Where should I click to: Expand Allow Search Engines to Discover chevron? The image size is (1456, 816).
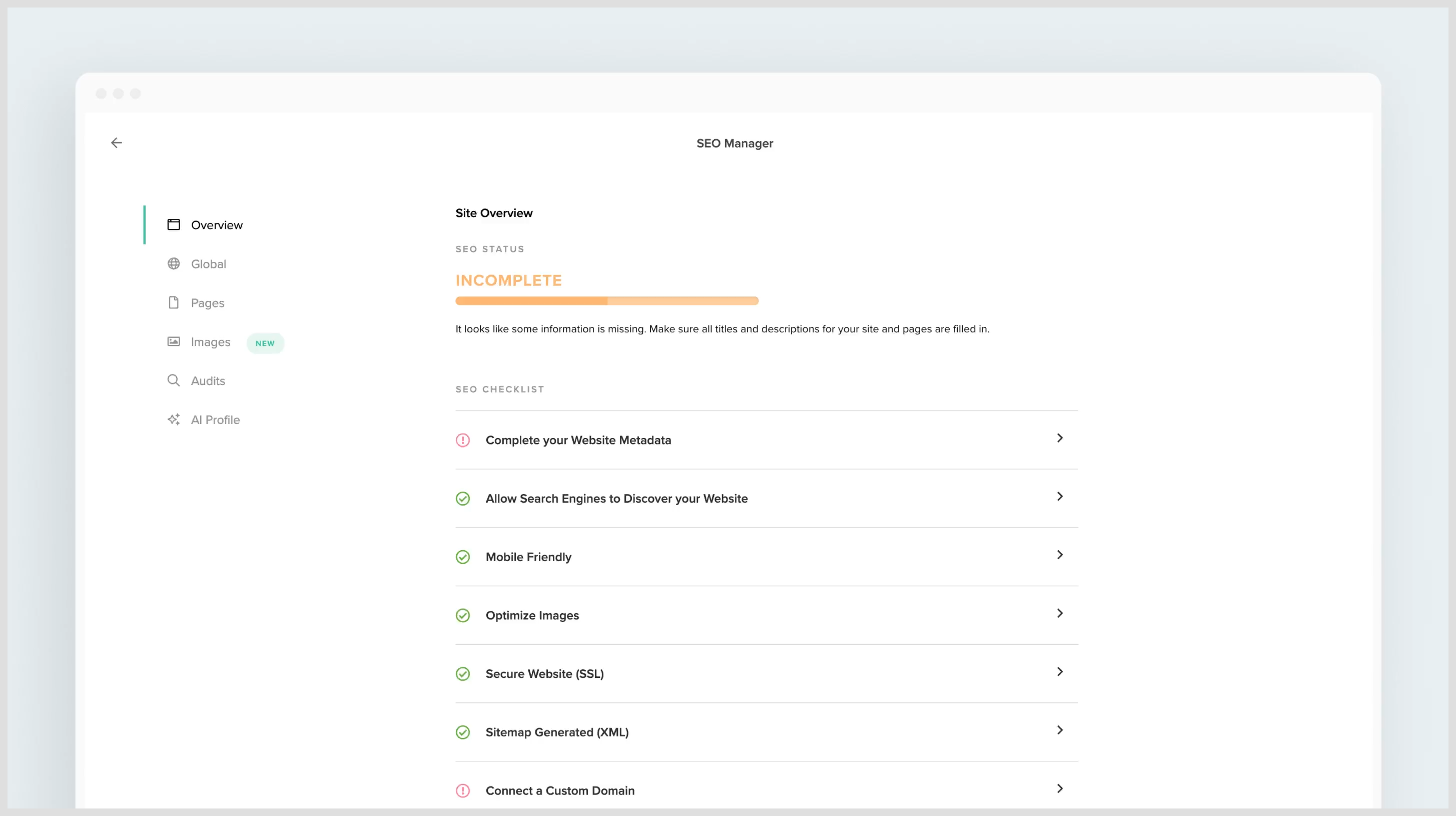pyautogui.click(x=1060, y=497)
